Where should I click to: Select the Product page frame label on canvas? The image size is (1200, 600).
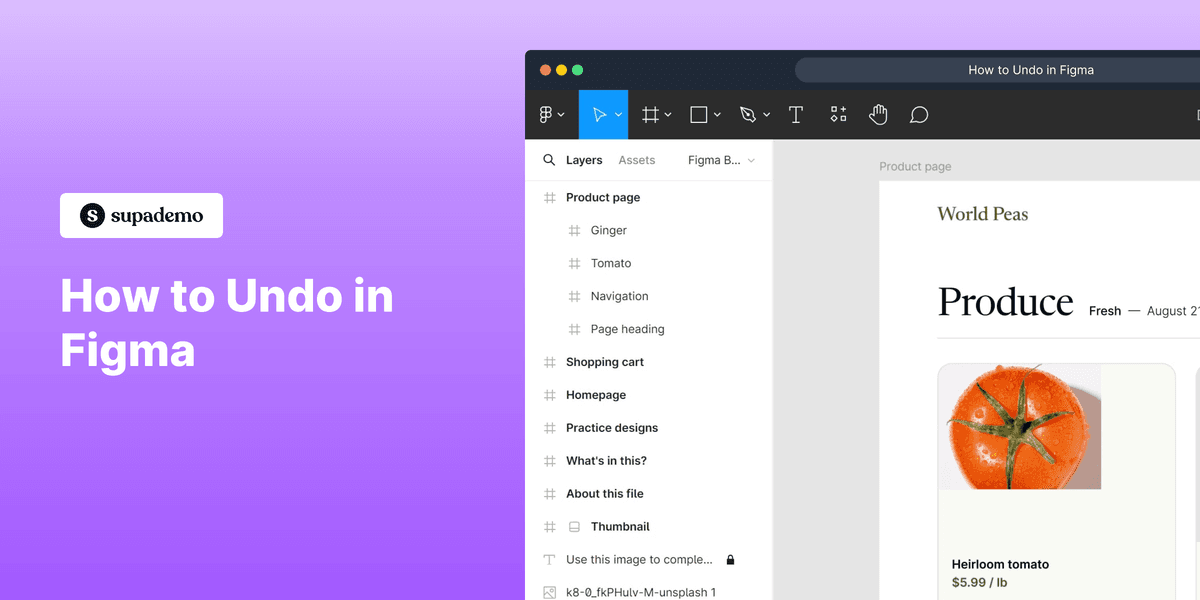(914, 166)
